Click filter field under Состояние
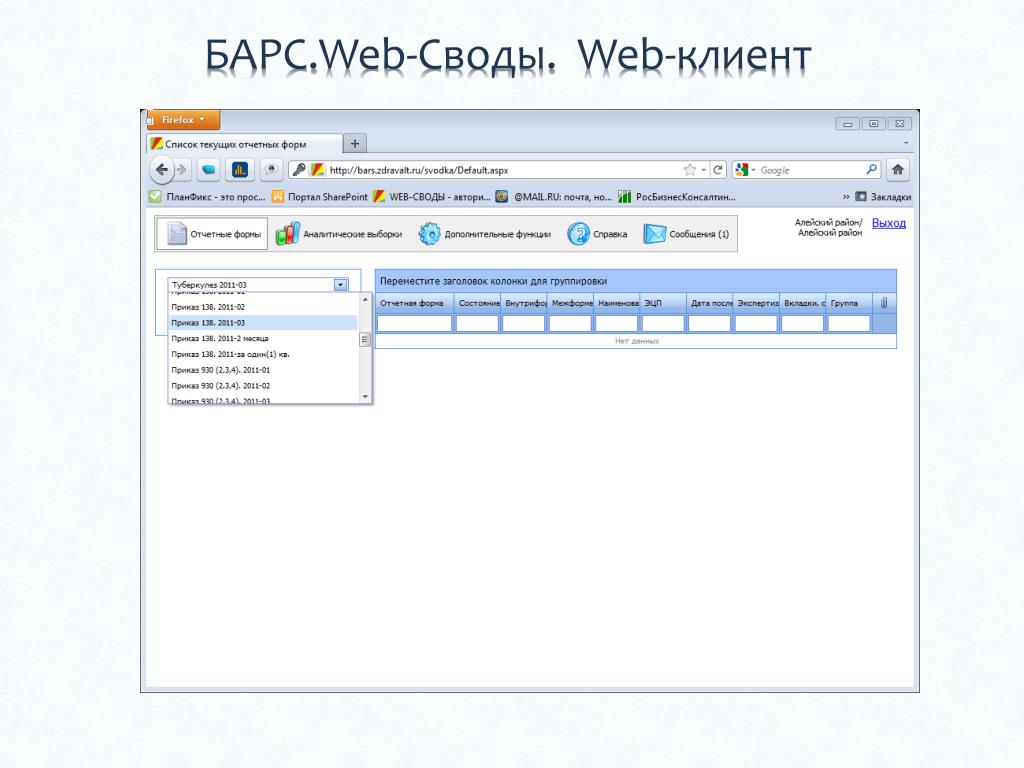The image size is (1024, 768). pos(477,323)
